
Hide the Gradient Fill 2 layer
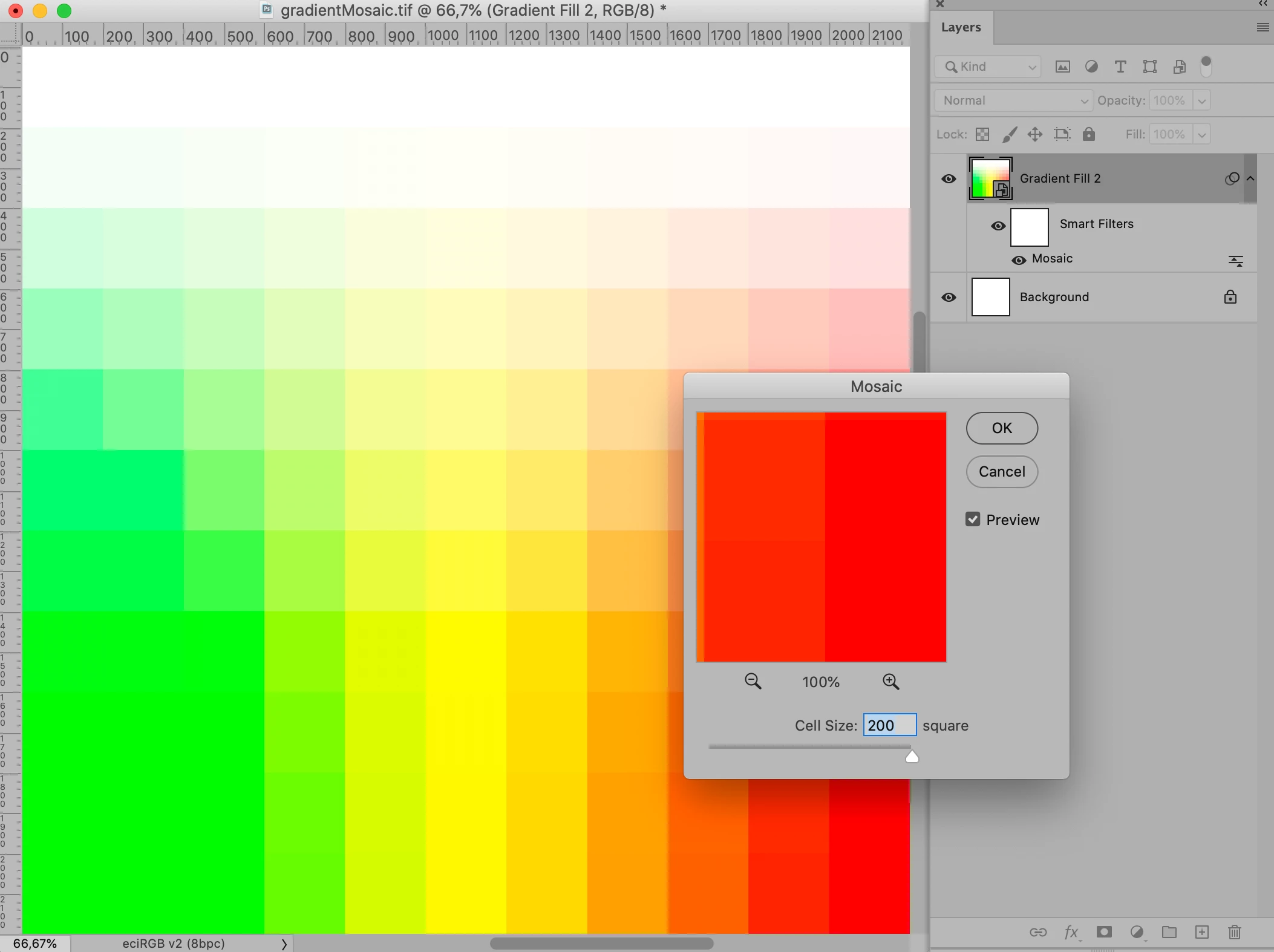coord(949,179)
